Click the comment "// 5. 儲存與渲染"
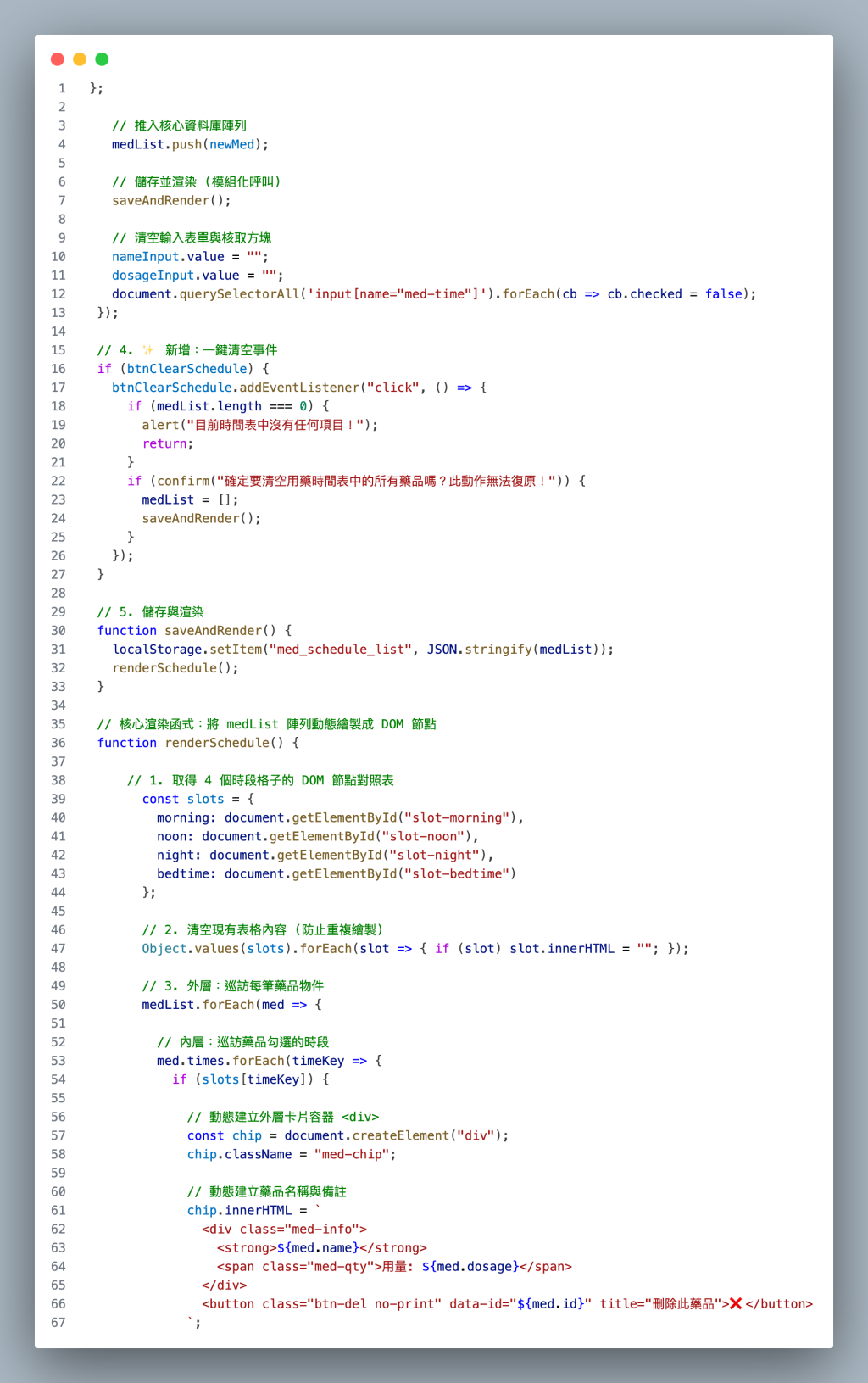 [x=150, y=612]
